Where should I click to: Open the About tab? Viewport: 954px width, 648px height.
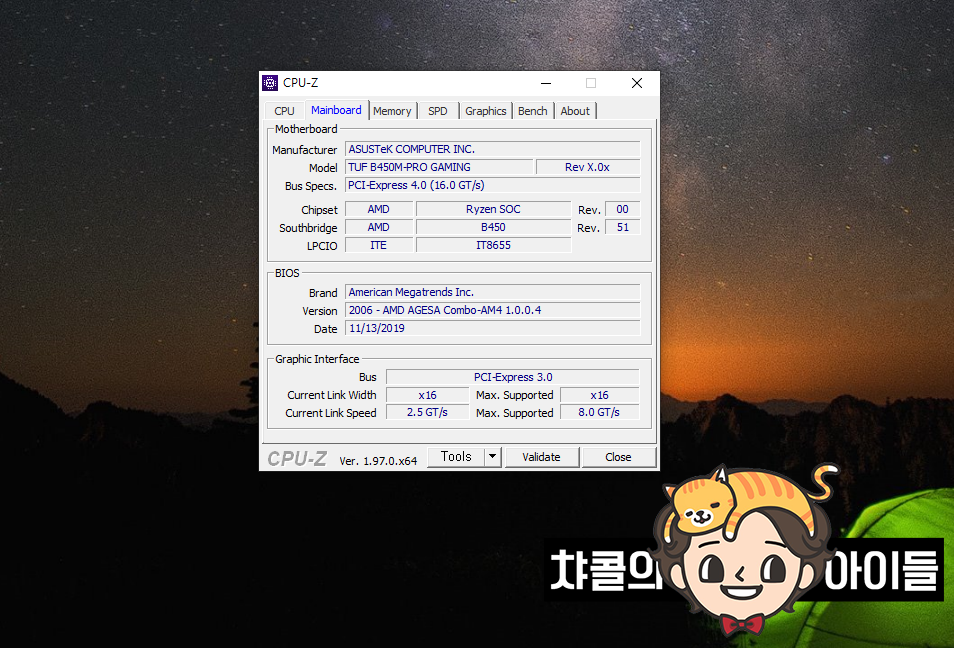575,111
